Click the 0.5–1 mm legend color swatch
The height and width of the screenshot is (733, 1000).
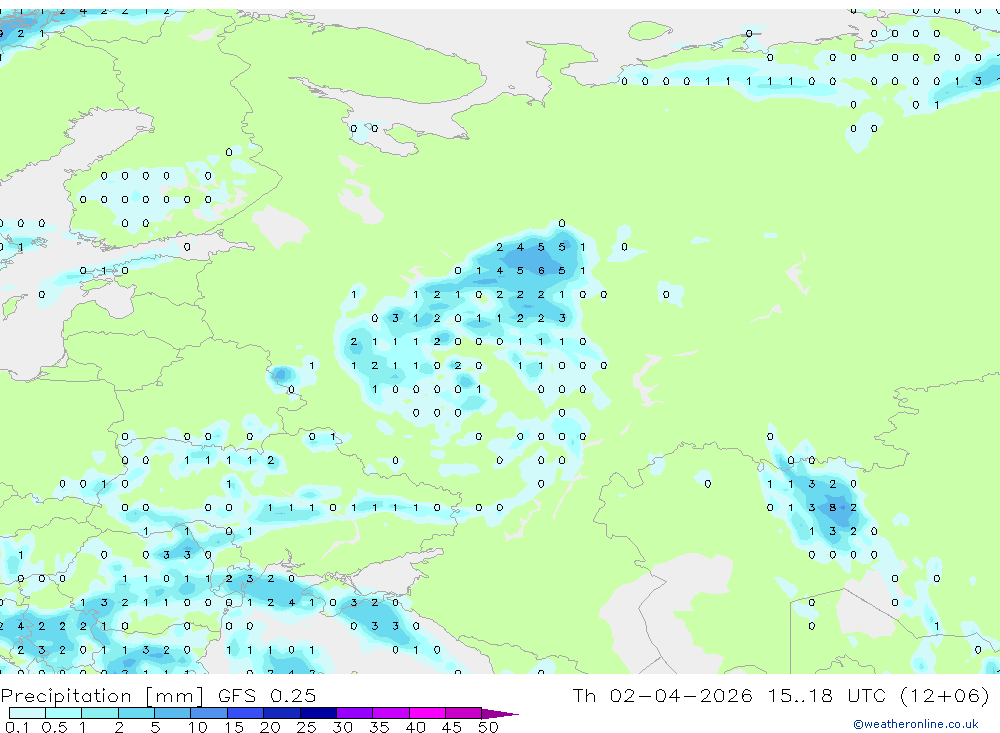[x=64, y=713]
